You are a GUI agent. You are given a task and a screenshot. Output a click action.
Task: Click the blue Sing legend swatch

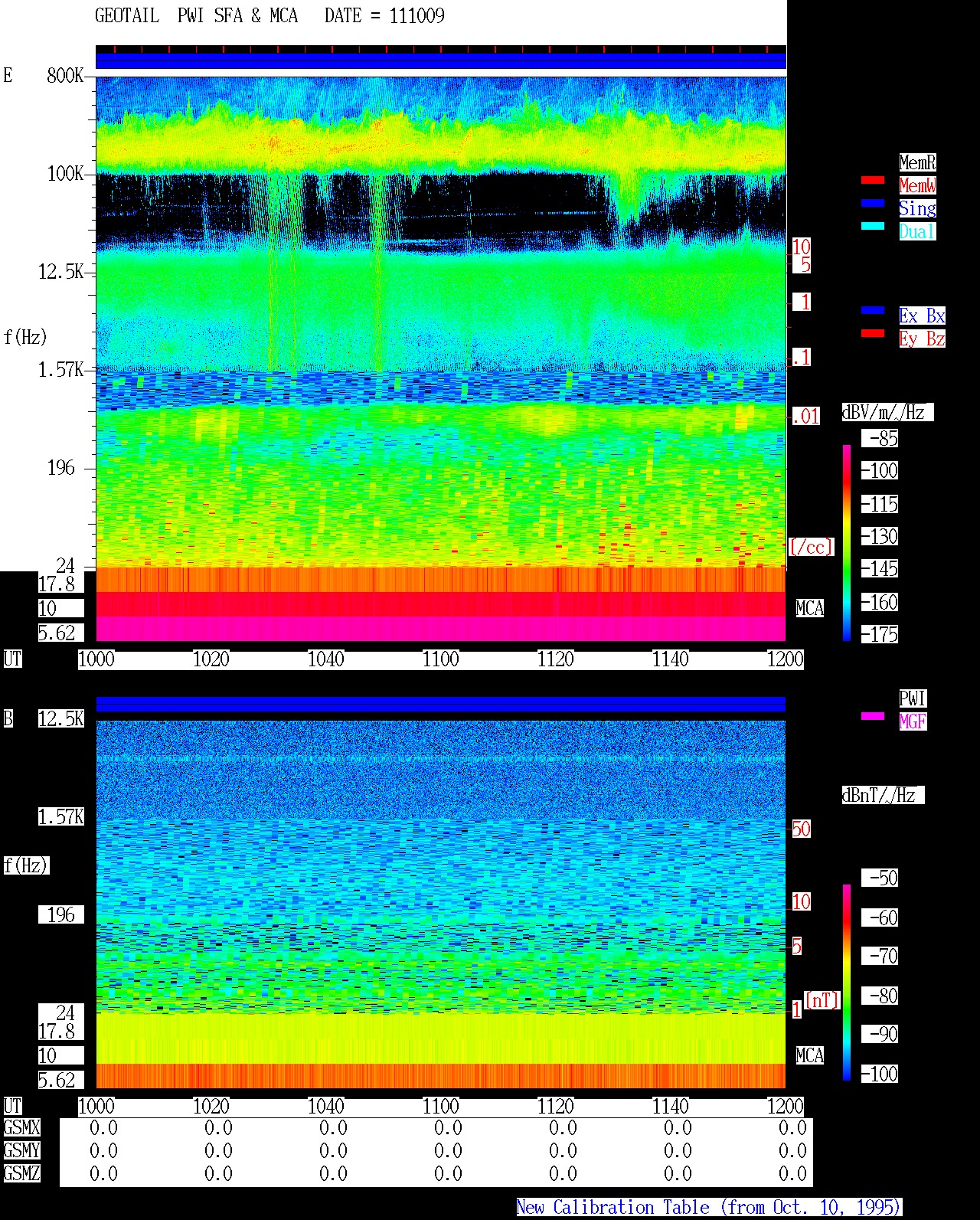pos(873,203)
